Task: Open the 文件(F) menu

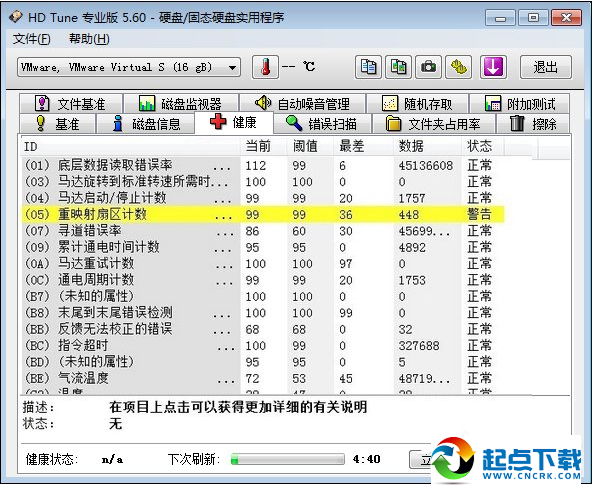Action: point(31,39)
